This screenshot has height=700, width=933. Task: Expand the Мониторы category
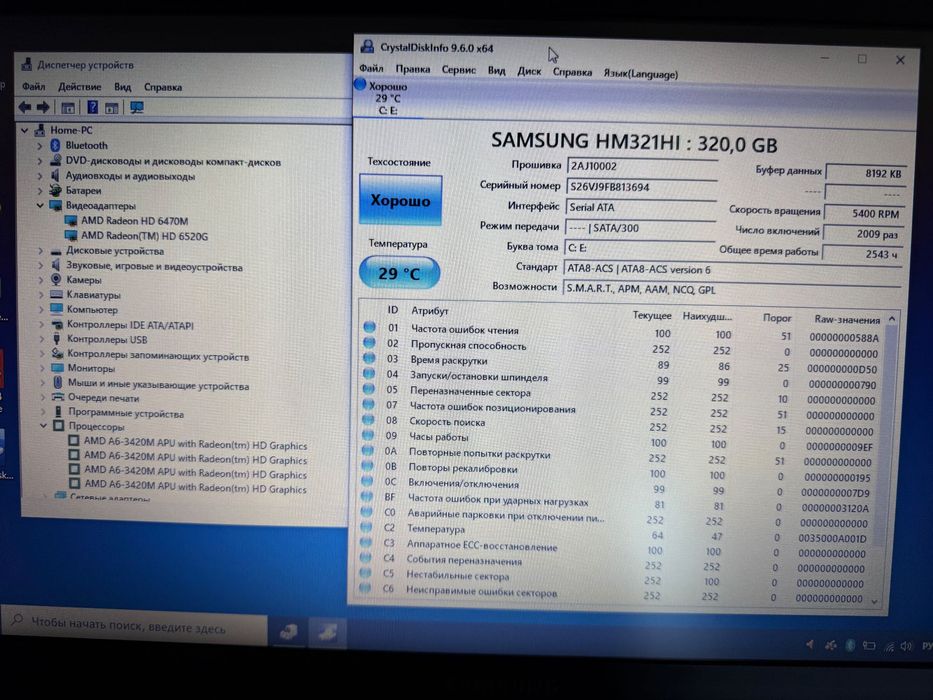pos(42,368)
